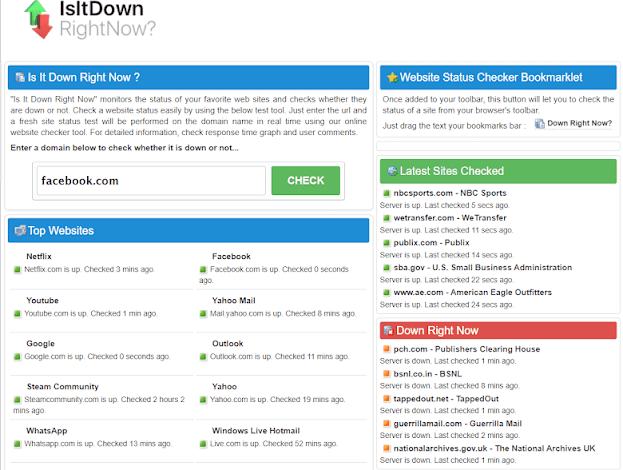Click the orange down icon next to tappedout.net
This screenshot has width=623, height=470.
(x=386, y=398)
